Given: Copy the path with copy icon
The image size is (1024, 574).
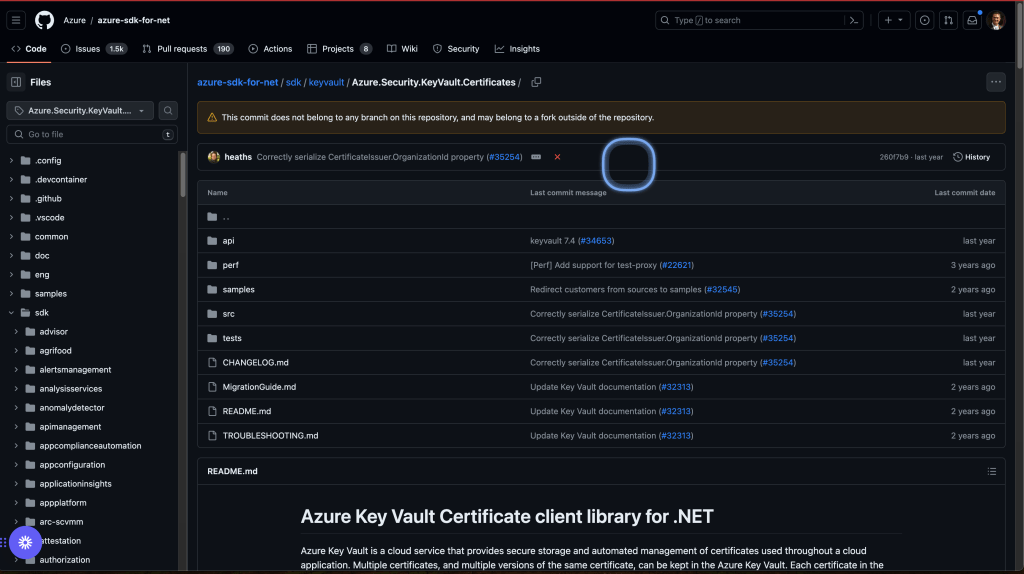Looking at the screenshot, I should pos(536,82).
